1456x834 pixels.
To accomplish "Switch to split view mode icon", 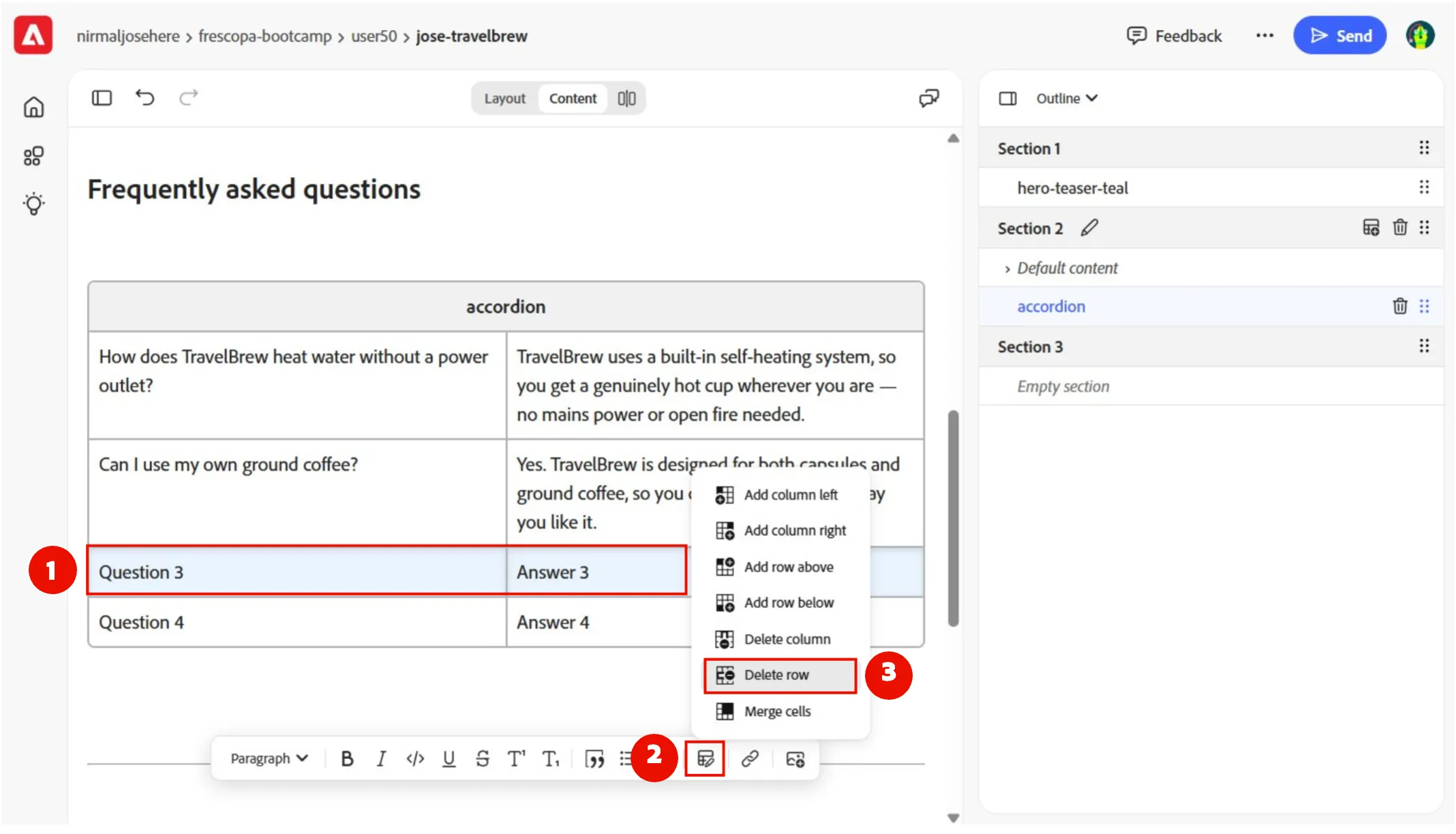I will [x=626, y=99].
